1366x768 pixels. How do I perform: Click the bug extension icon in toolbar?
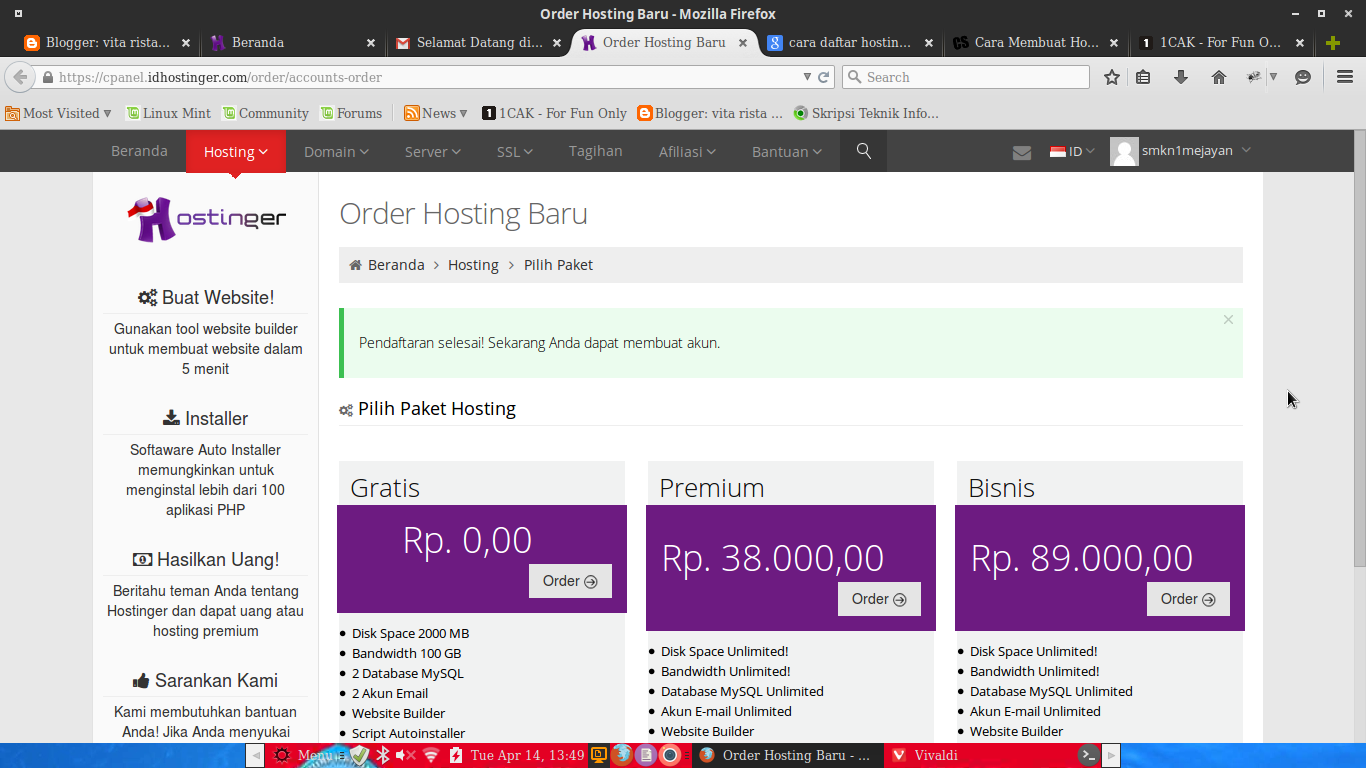(1254, 77)
